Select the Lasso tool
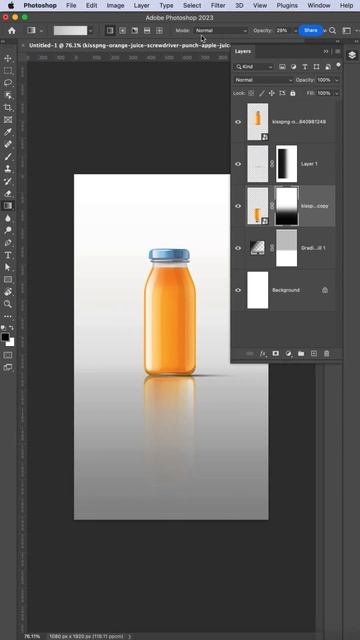Image resolution: width=360 pixels, height=640 pixels. [8, 83]
